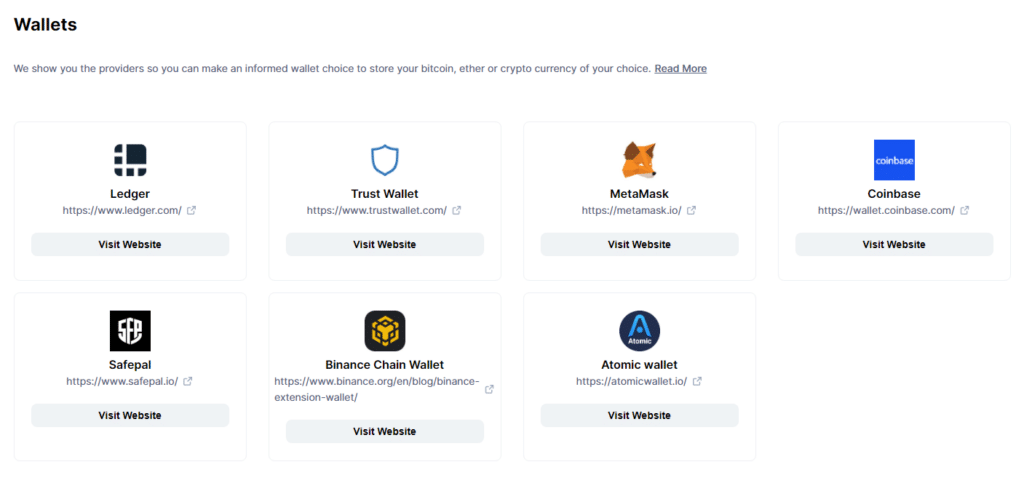Open external link icon beside atomicwallet.io URL

pyautogui.click(x=697, y=381)
